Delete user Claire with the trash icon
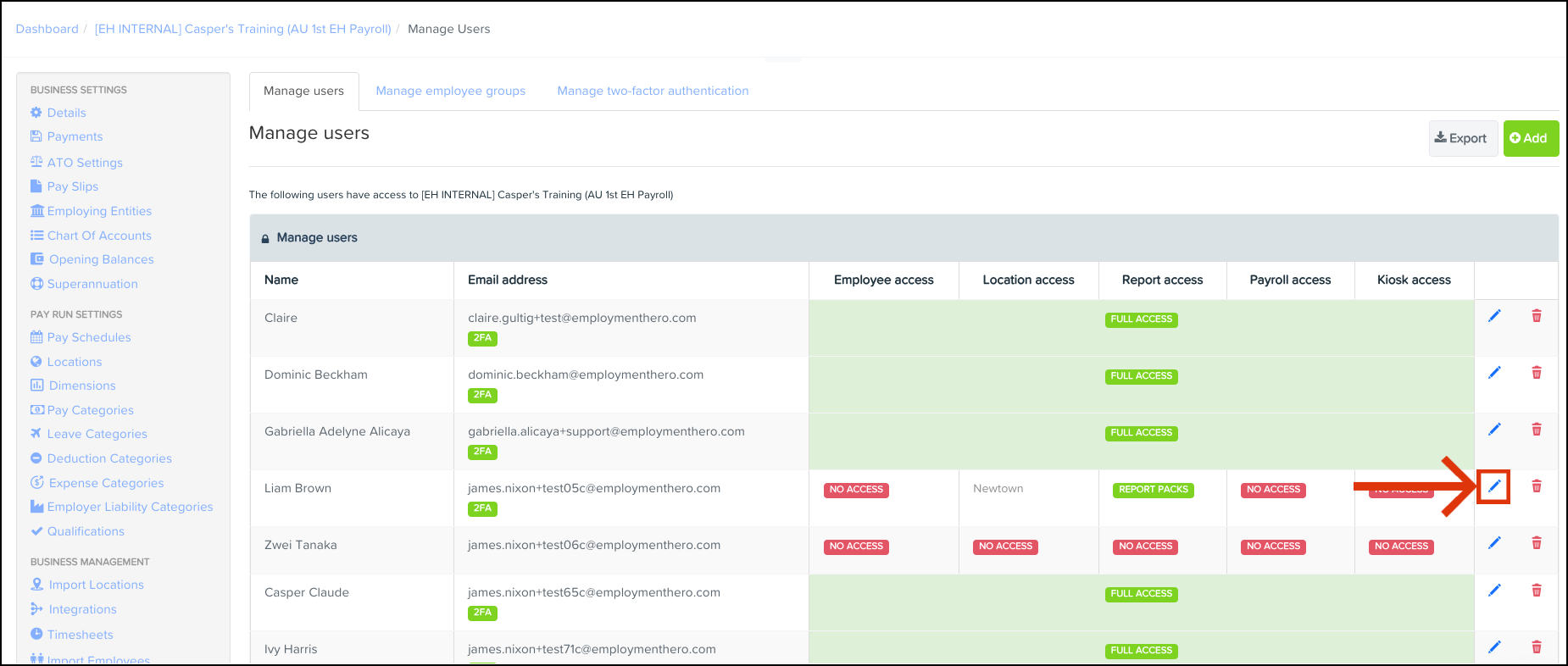Image resolution: width=1568 pixels, height=666 pixels. (x=1536, y=316)
